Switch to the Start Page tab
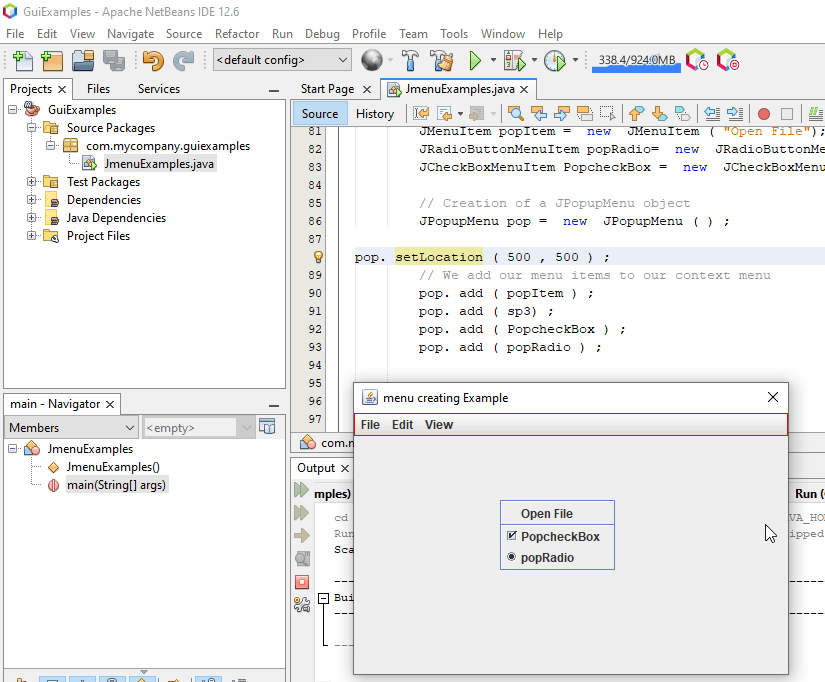 point(327,89)
